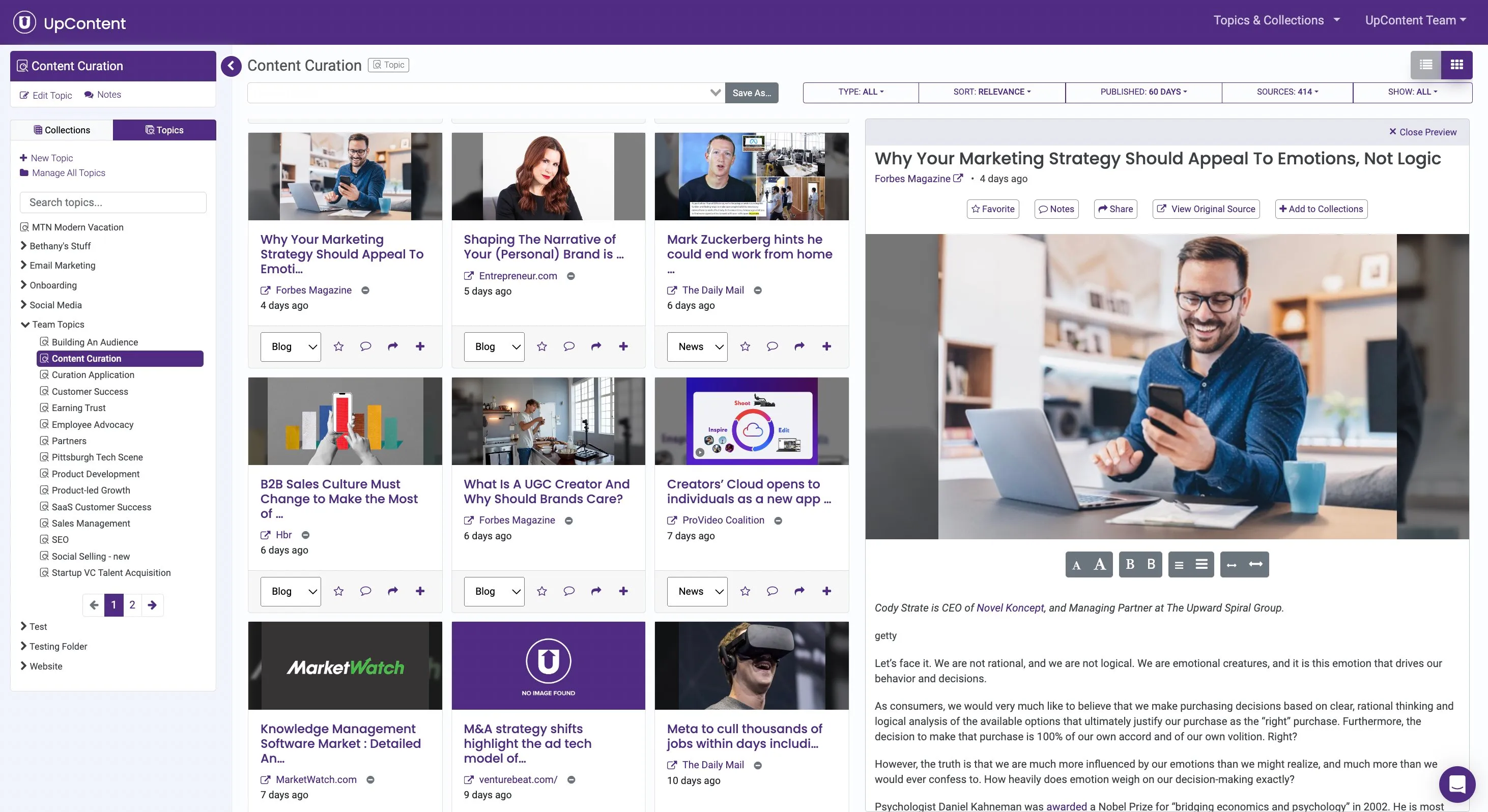Click the Manage All Topics link

[68, 173]
